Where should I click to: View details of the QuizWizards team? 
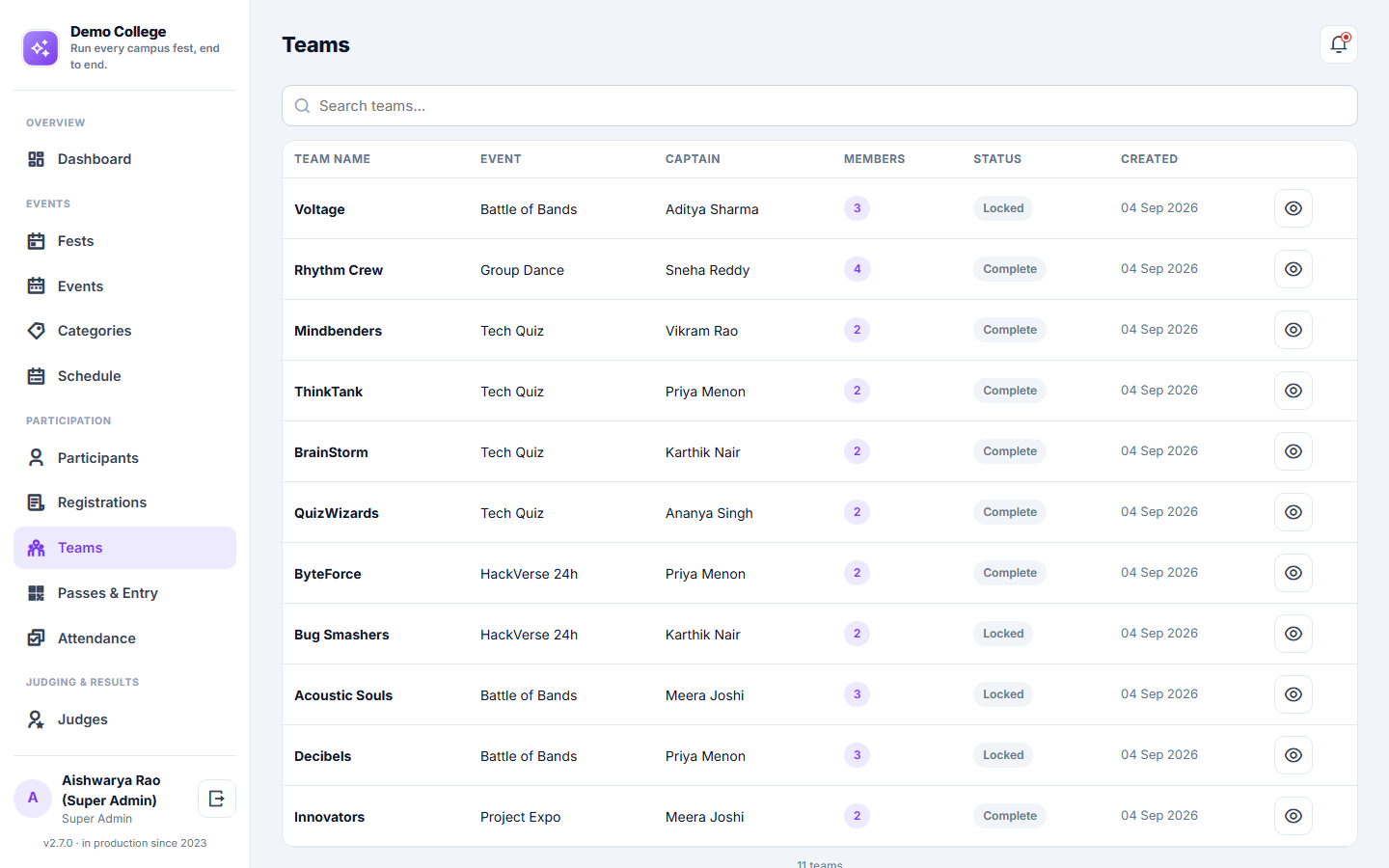[1294, 512]
